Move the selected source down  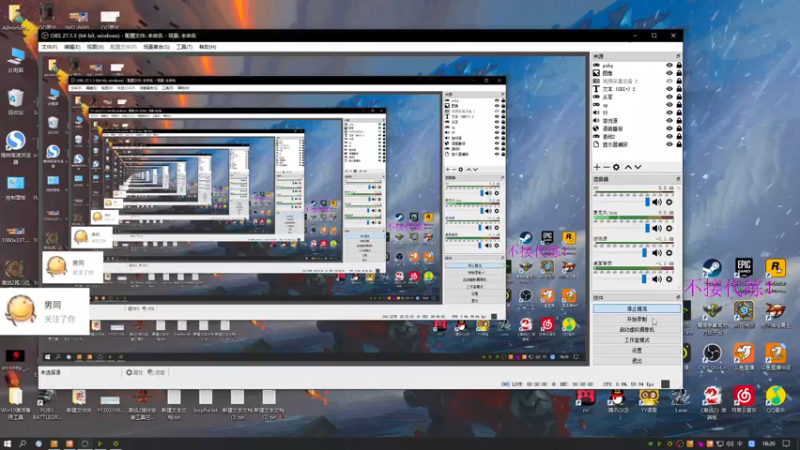click(638, 167)
